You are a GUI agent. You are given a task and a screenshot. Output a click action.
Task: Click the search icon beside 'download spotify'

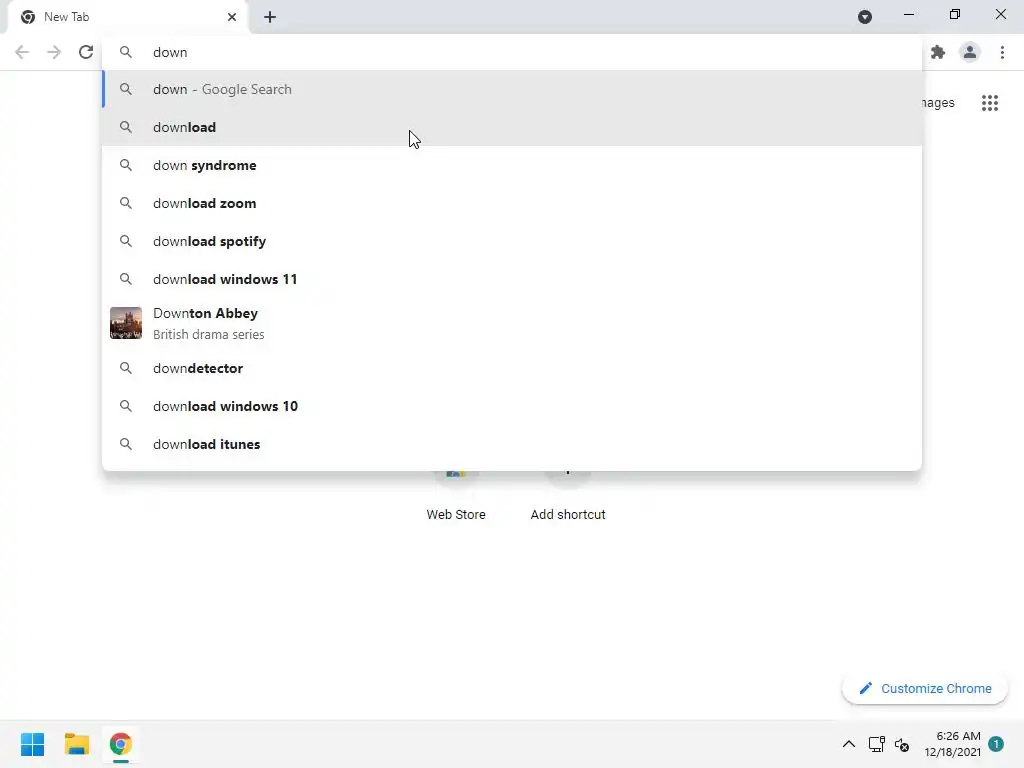pyautogui.click(x=125, y=241)
